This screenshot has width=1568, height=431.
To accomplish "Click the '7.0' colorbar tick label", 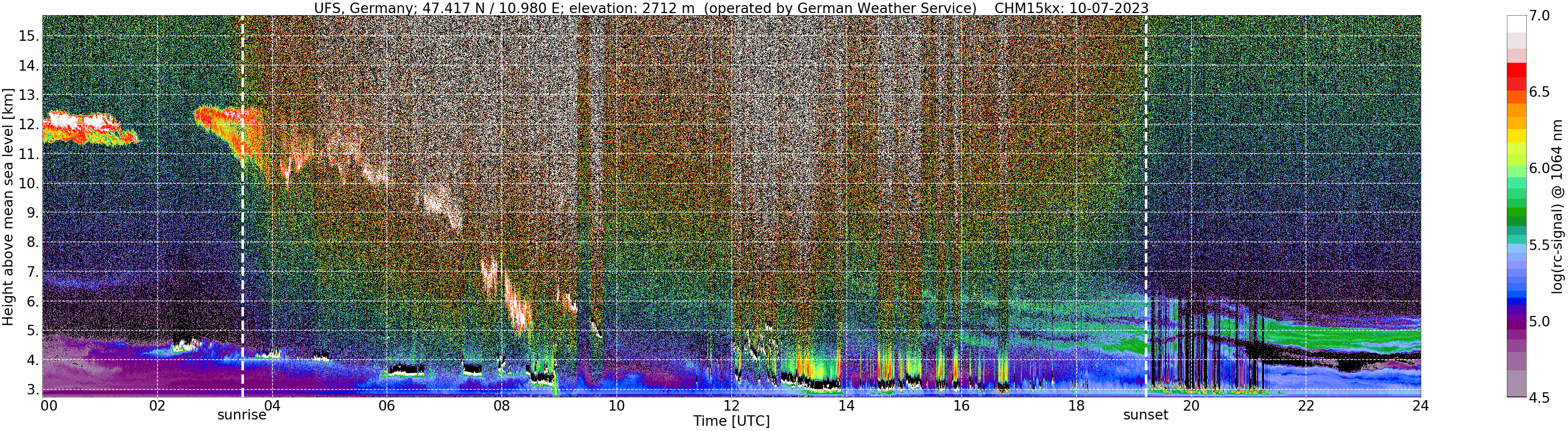I will 1539,16.
